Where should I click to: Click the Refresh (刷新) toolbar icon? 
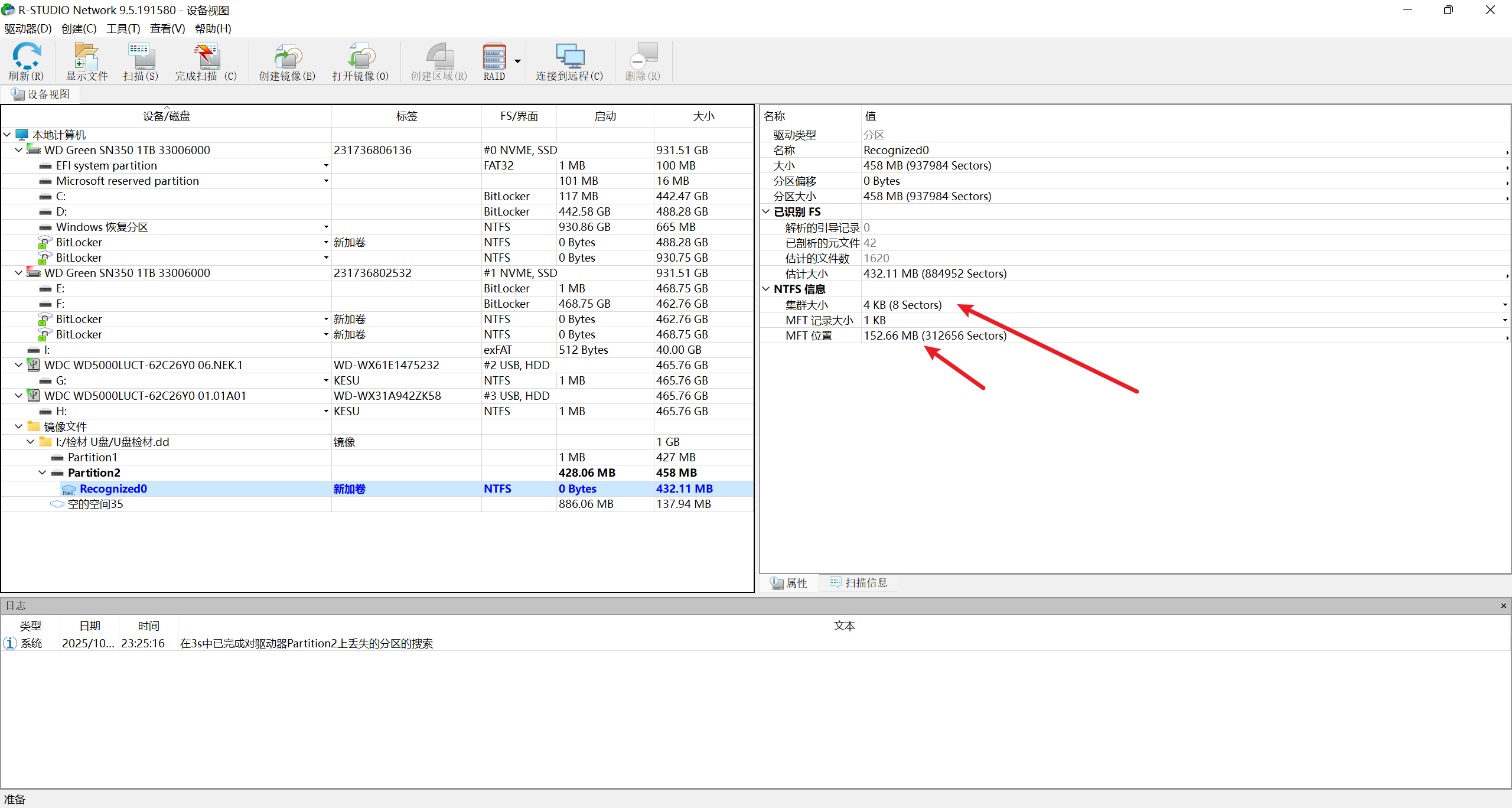tap(26, 60)
